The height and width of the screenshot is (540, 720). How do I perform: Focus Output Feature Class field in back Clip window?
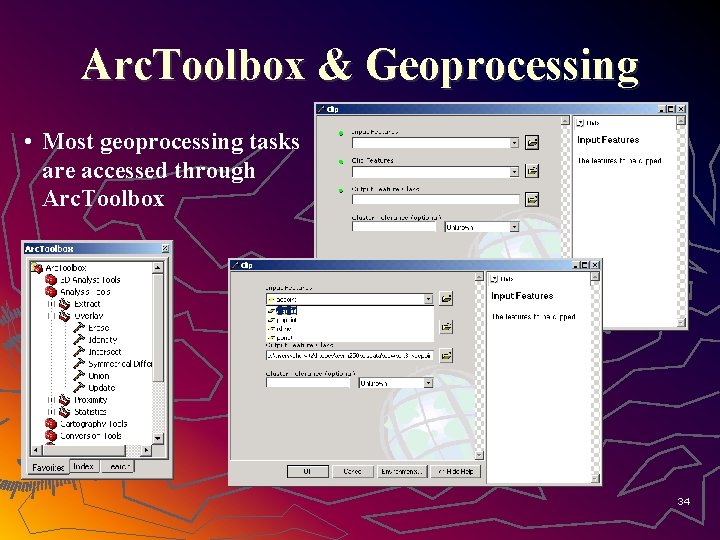435,199
